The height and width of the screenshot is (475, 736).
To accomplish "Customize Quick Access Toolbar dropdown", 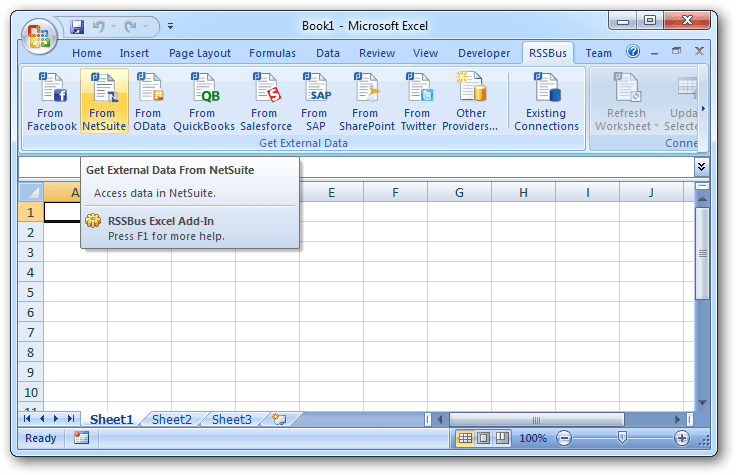I will 170,26.
